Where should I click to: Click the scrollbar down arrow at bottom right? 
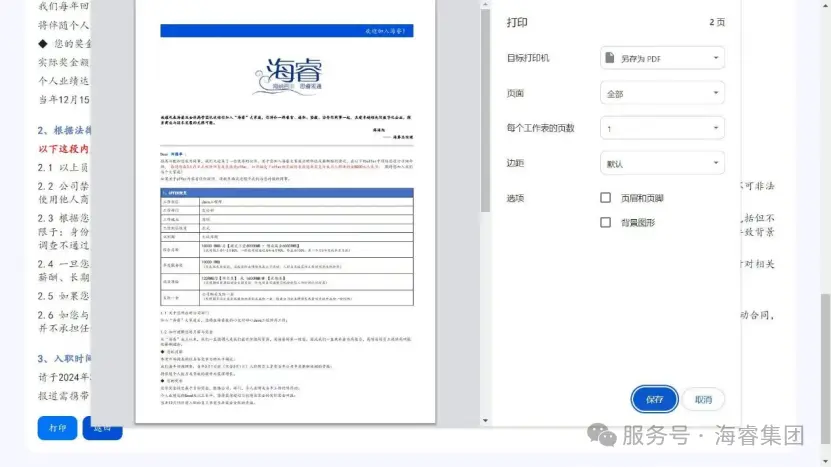pyautogui.click(x=823, y=461)
